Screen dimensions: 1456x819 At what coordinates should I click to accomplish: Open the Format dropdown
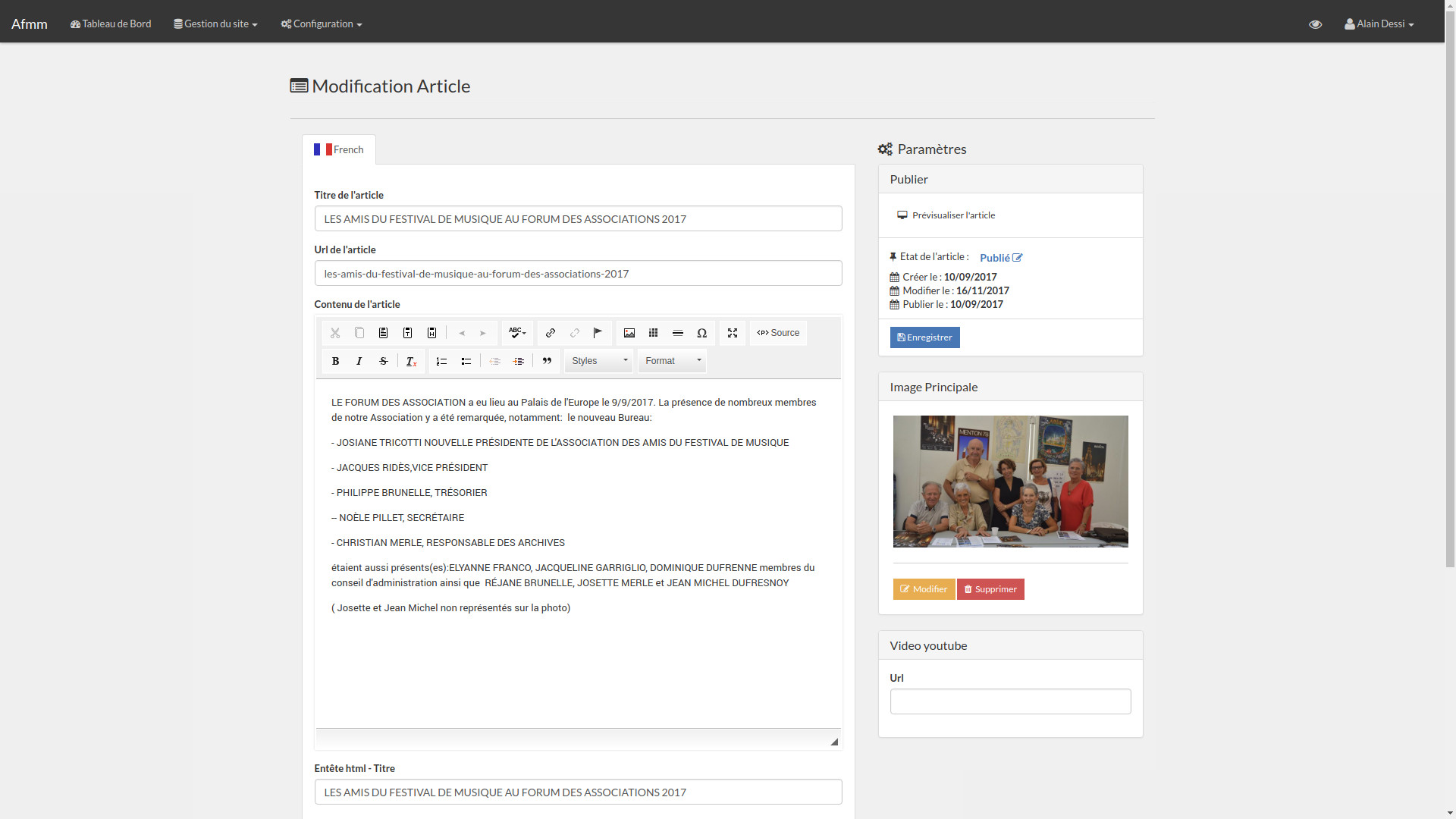pyautogui.click(x=673, y=361)
